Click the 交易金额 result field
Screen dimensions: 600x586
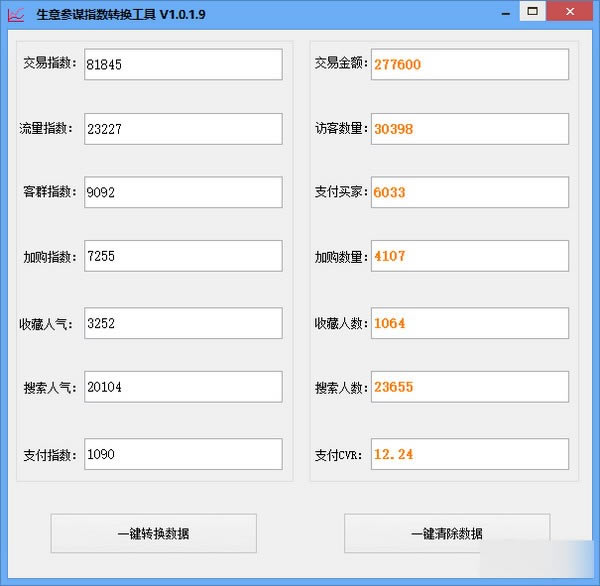click(469, 64)
